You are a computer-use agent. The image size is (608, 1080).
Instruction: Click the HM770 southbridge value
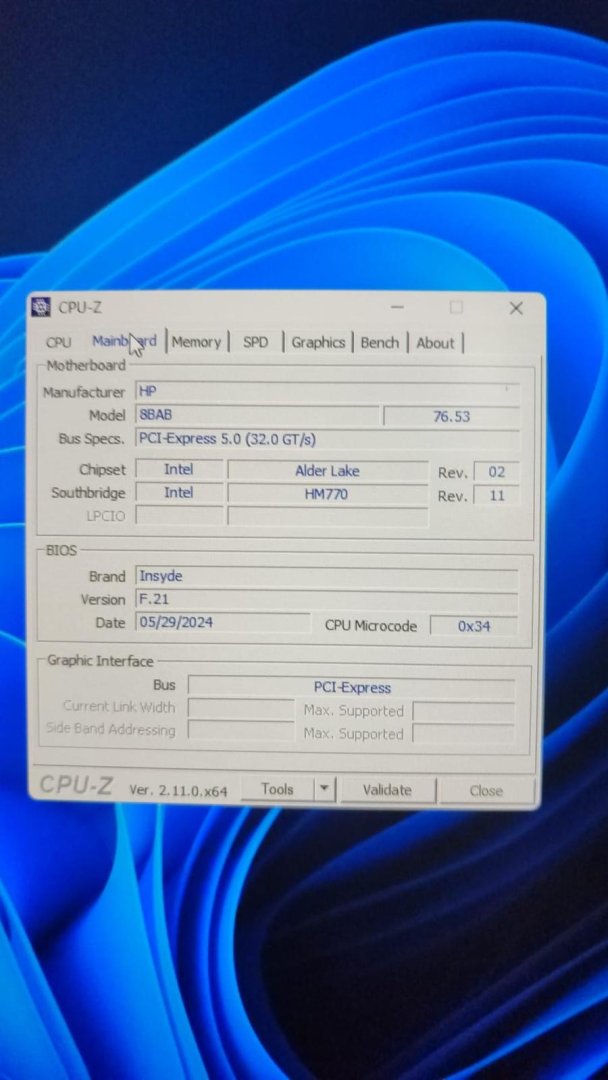328,494
